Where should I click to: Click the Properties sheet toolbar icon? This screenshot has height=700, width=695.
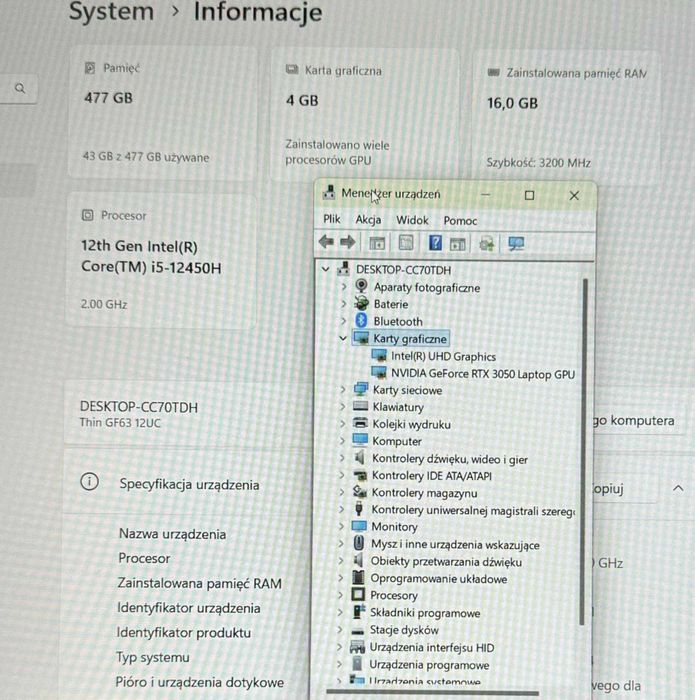click(406, 243)
